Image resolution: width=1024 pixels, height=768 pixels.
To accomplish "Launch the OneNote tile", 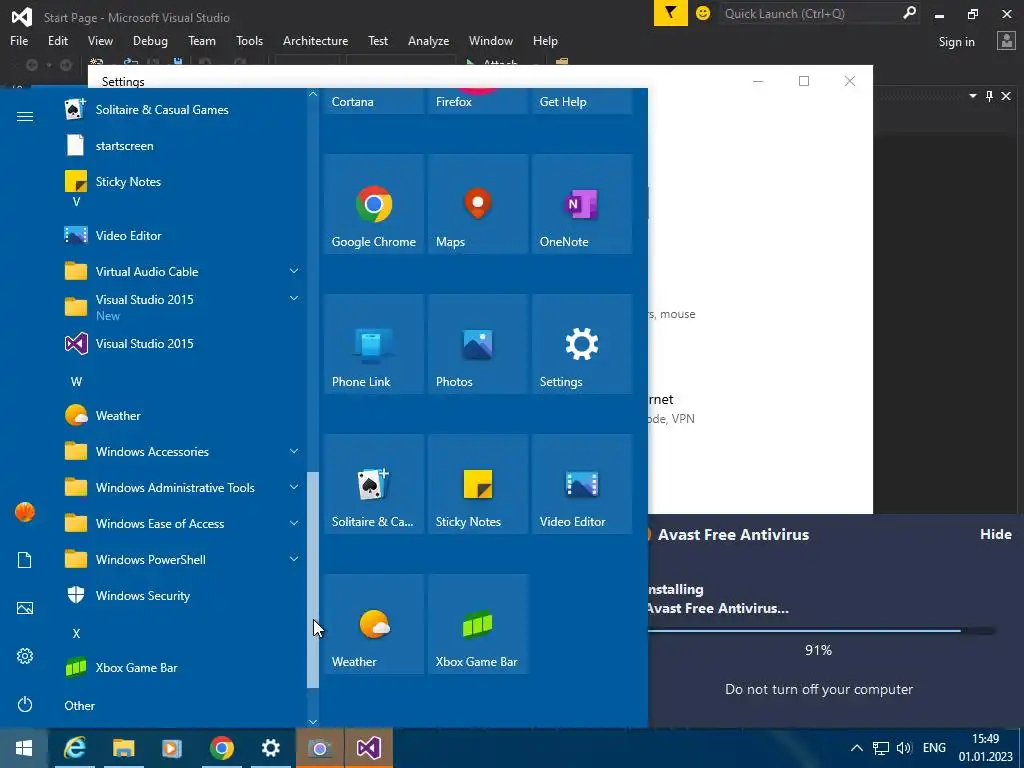I will click(x=582, y=204).
